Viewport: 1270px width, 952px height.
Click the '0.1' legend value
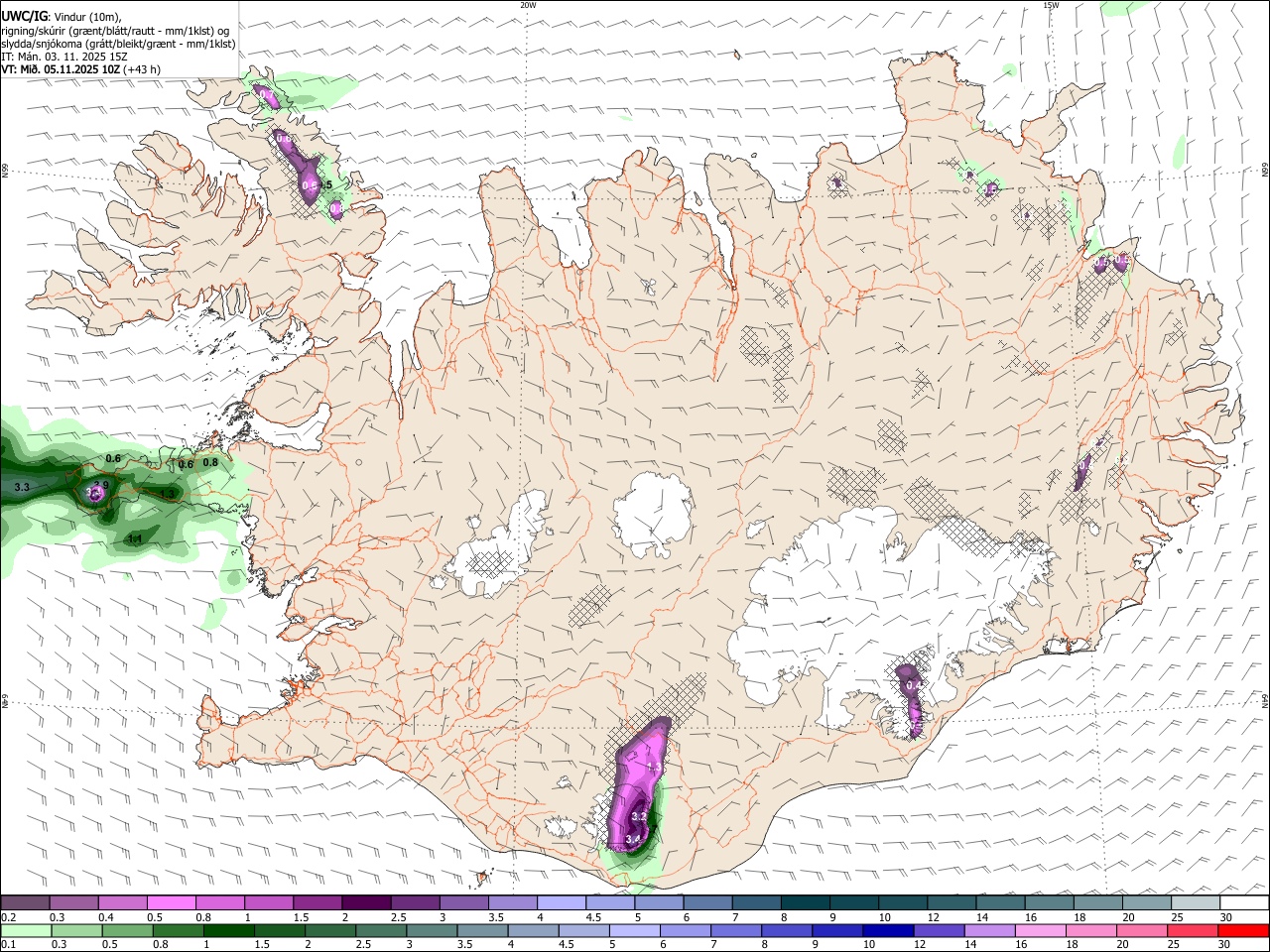point(8,945)
